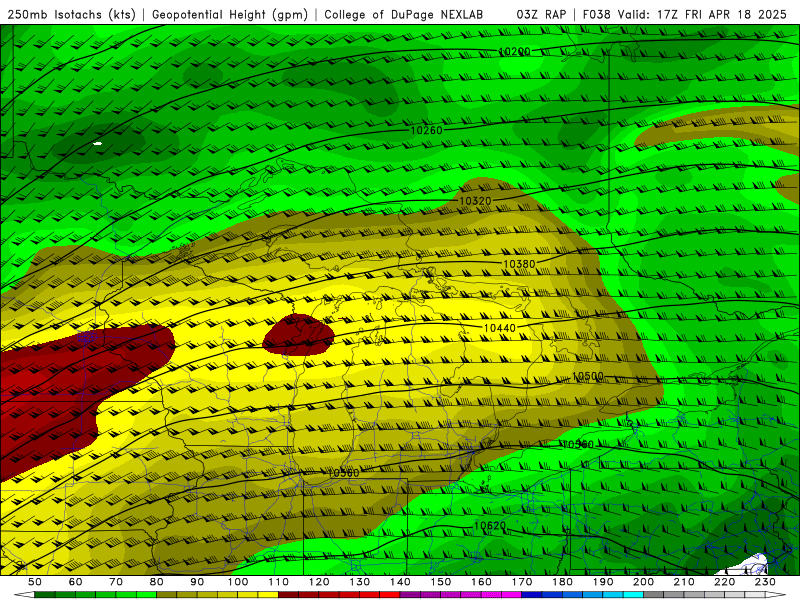Click the 130 knot legend value
This screenshot has height=600, width=800.
(360, 582)
